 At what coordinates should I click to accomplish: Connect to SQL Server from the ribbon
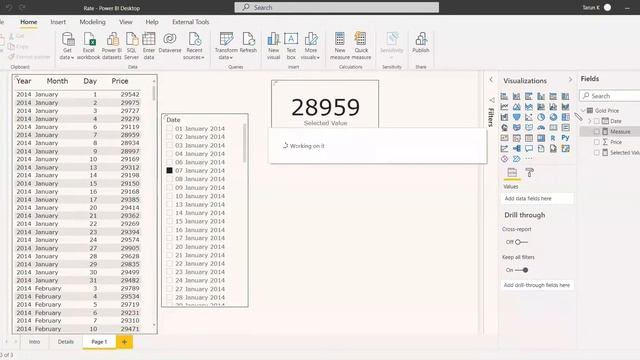[131, 46]
